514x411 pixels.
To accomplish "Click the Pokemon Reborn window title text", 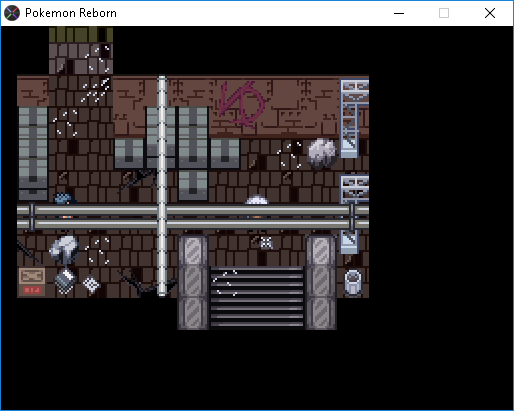I will (x=71, y=13).
